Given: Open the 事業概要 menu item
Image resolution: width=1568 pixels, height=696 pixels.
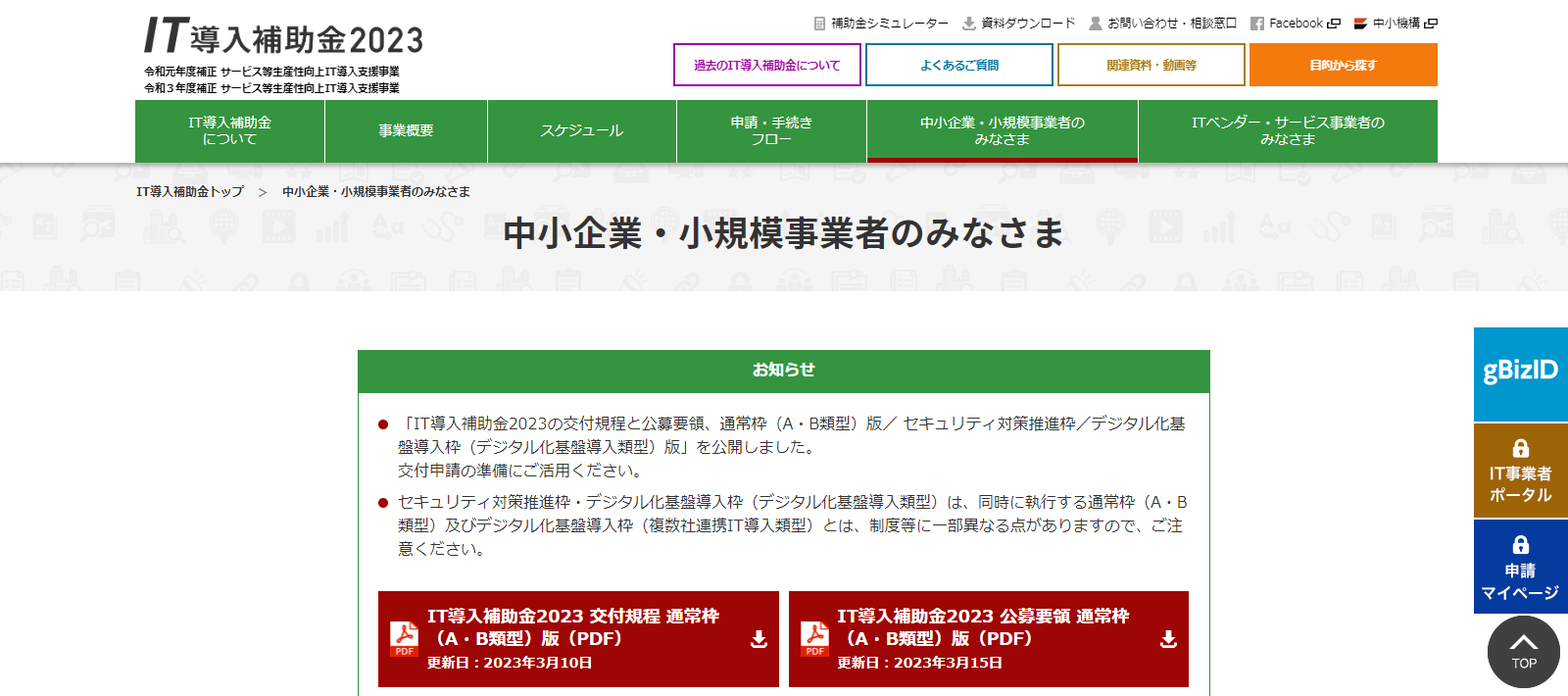Looking at the screenshot, I should (406, 131).
